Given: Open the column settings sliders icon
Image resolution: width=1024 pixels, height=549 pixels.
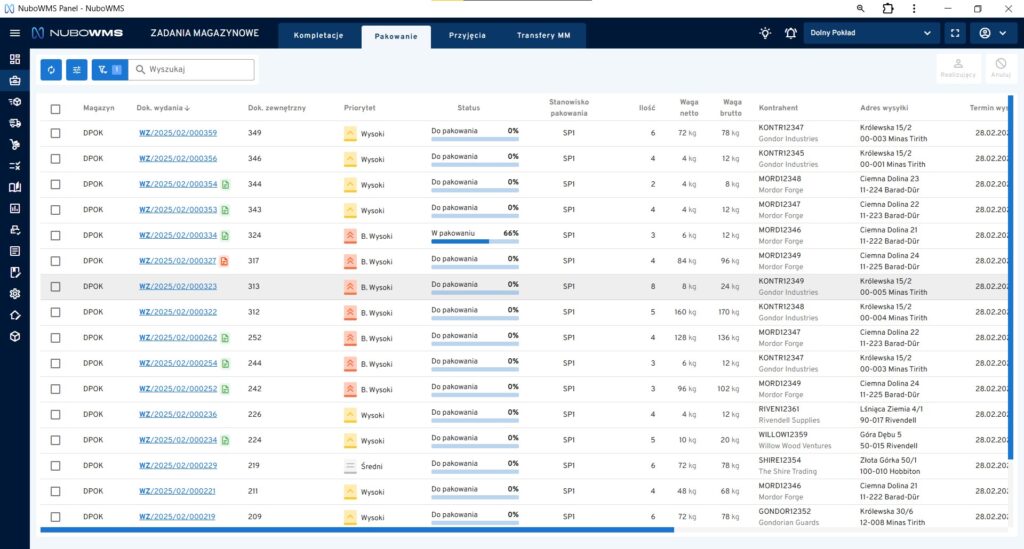Looking at the screenshot, I should pyautogui.click(x=77, y=70).
